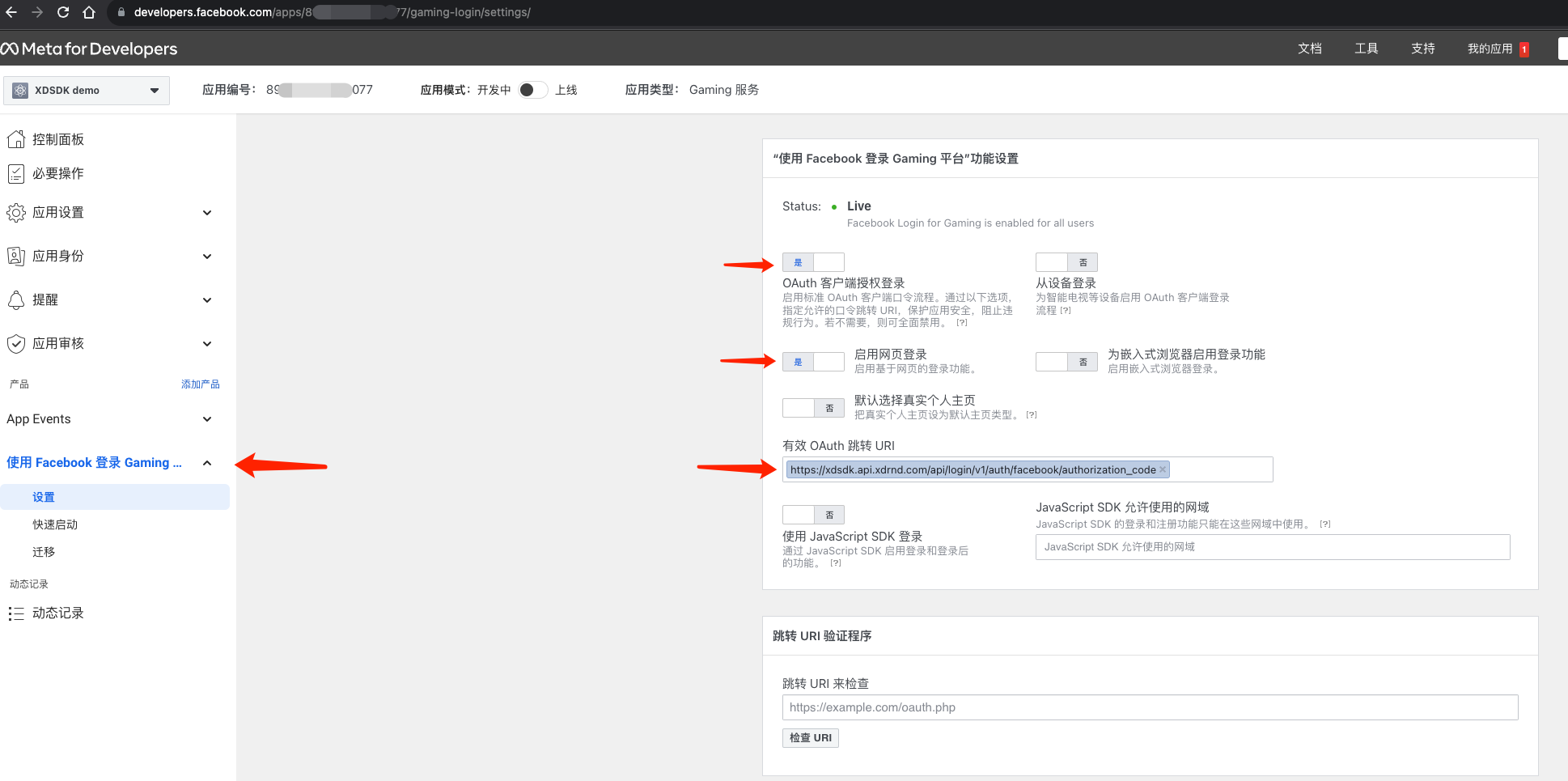
Task: Click the 必要操作 checklist icon
Action: pos(16,173)
